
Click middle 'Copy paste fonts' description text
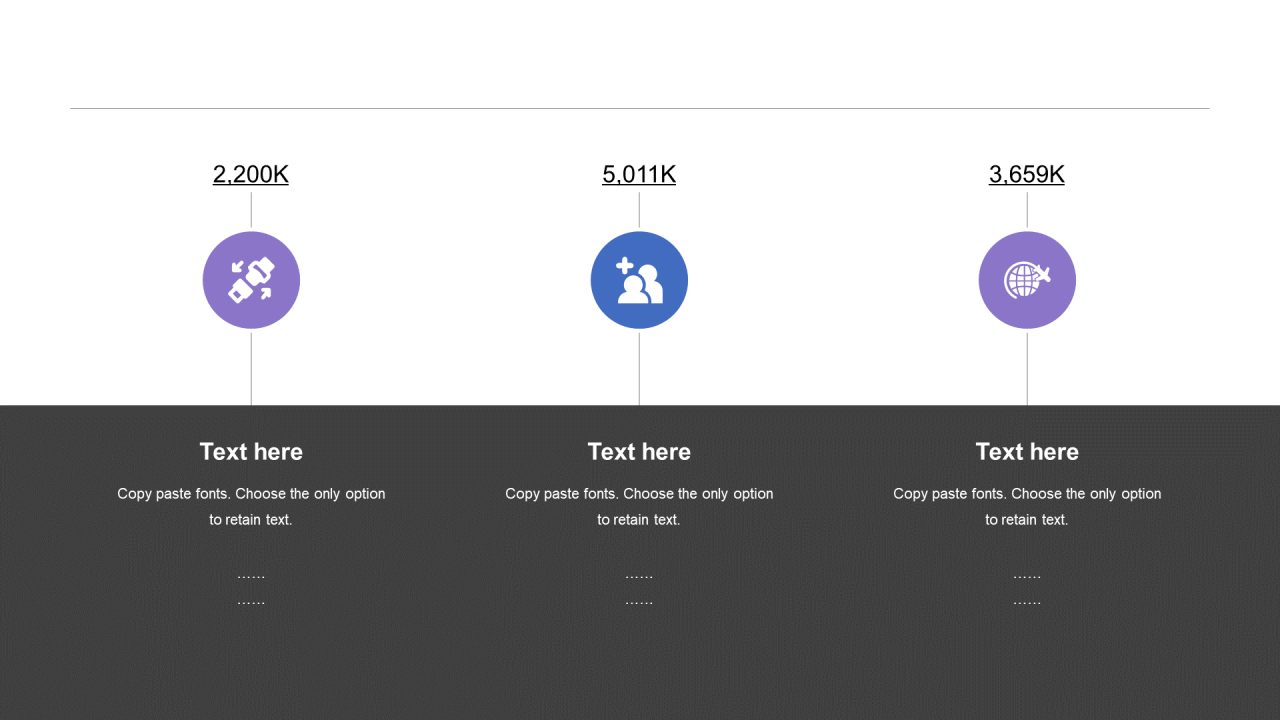point(639,507)
